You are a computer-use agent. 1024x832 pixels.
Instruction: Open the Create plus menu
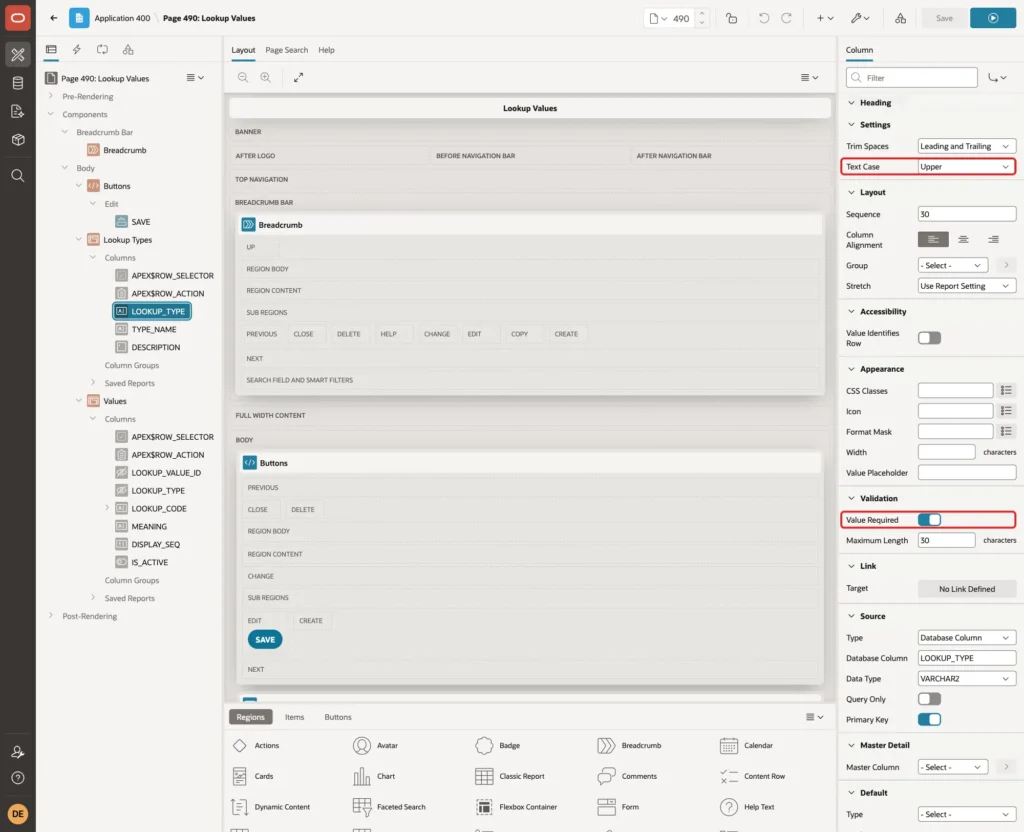pyautogui.click(x=825, y=18)
